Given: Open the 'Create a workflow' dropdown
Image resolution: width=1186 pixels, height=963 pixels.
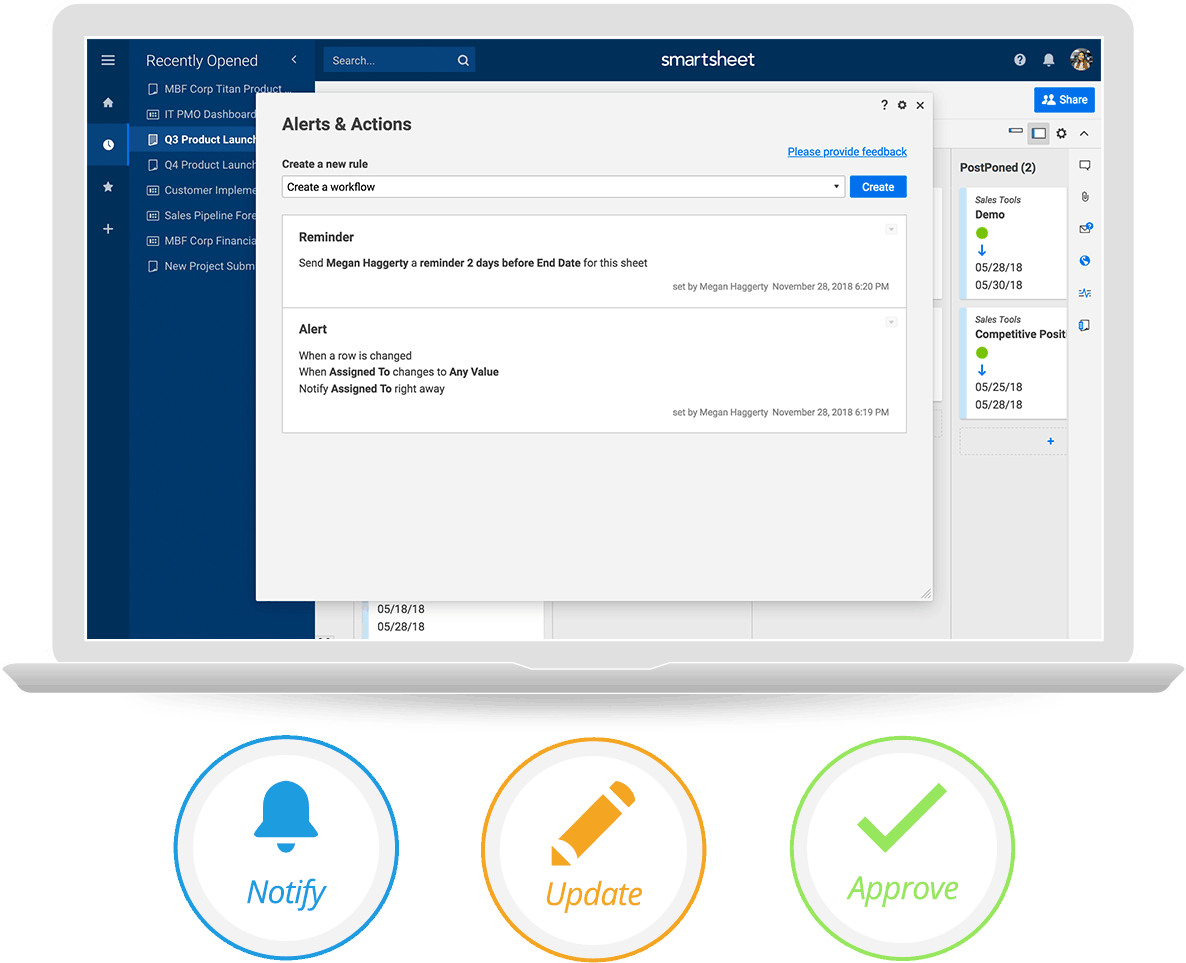Looking at the screenshot, I should click(563, 187).
